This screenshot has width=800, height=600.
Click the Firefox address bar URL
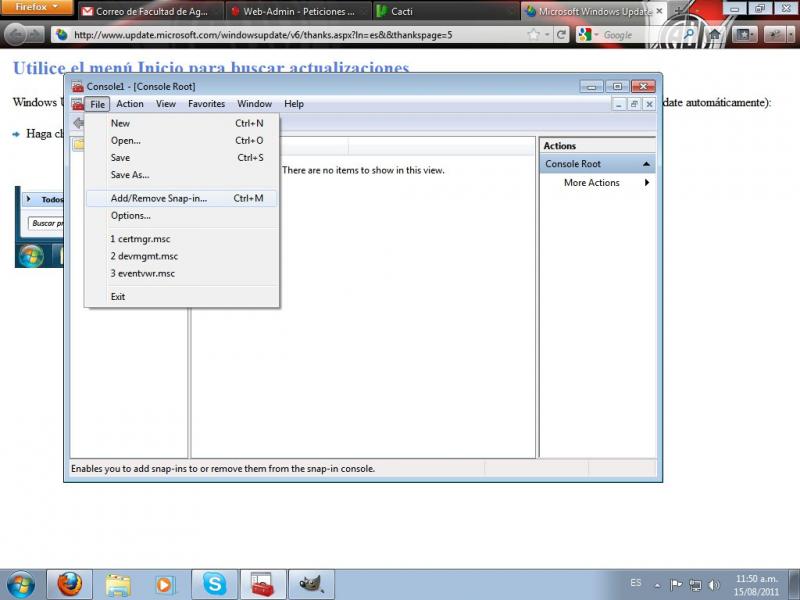click(x=263, y=35)
